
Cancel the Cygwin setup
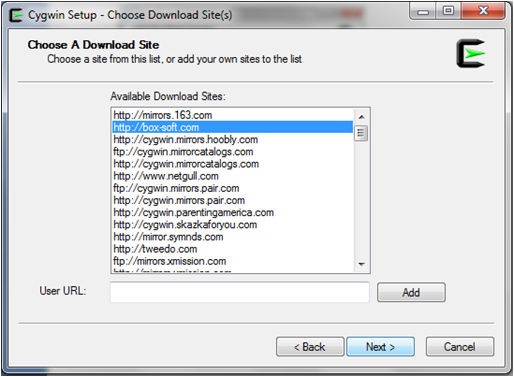click(x=460, y=347)
